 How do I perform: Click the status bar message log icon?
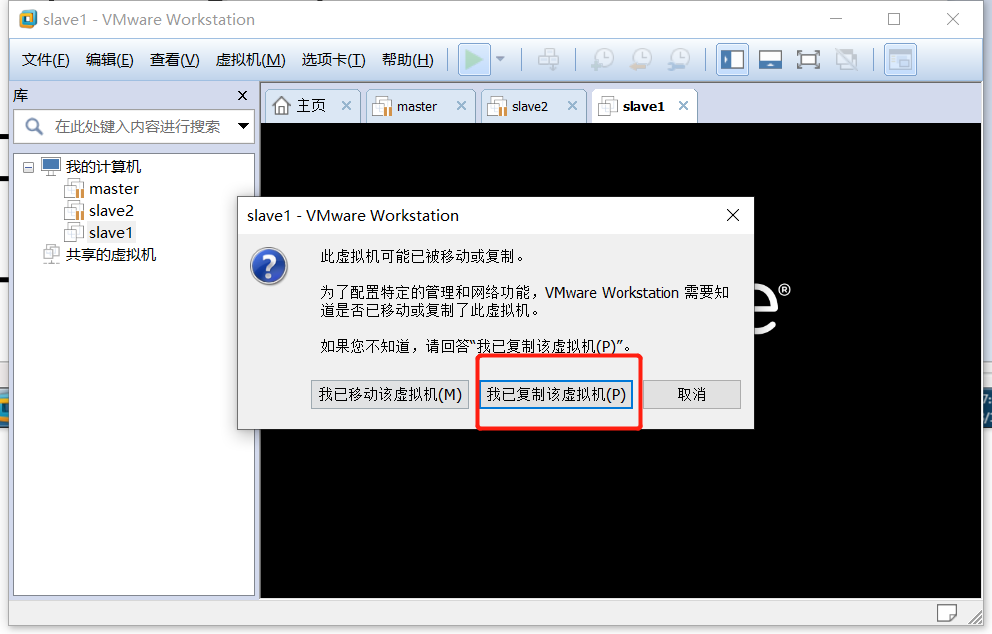946,612
